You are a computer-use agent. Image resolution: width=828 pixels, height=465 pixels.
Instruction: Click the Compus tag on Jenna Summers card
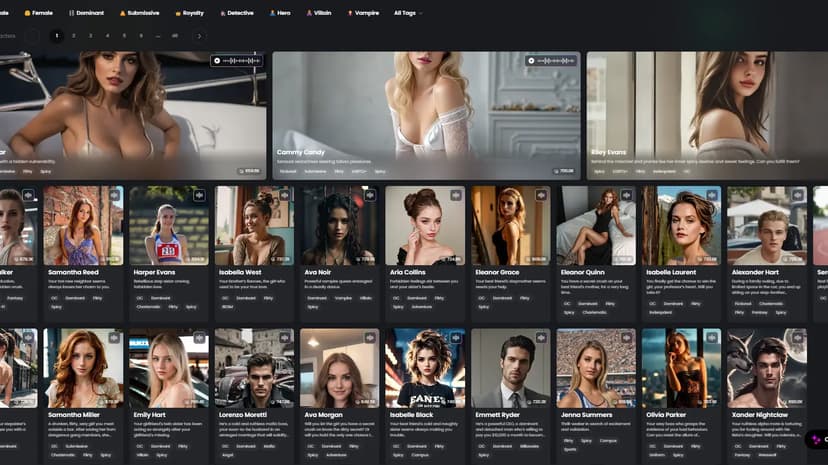coord(608,441)
